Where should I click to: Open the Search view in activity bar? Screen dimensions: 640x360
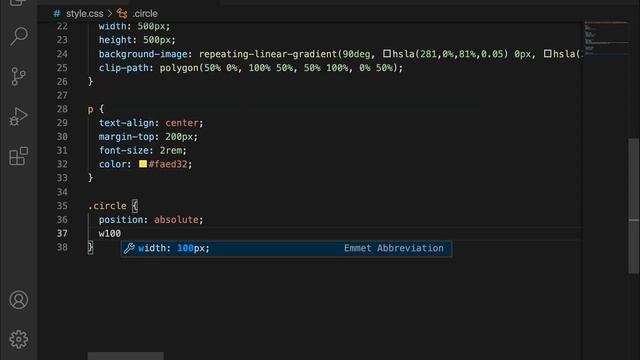pos(19,36)
